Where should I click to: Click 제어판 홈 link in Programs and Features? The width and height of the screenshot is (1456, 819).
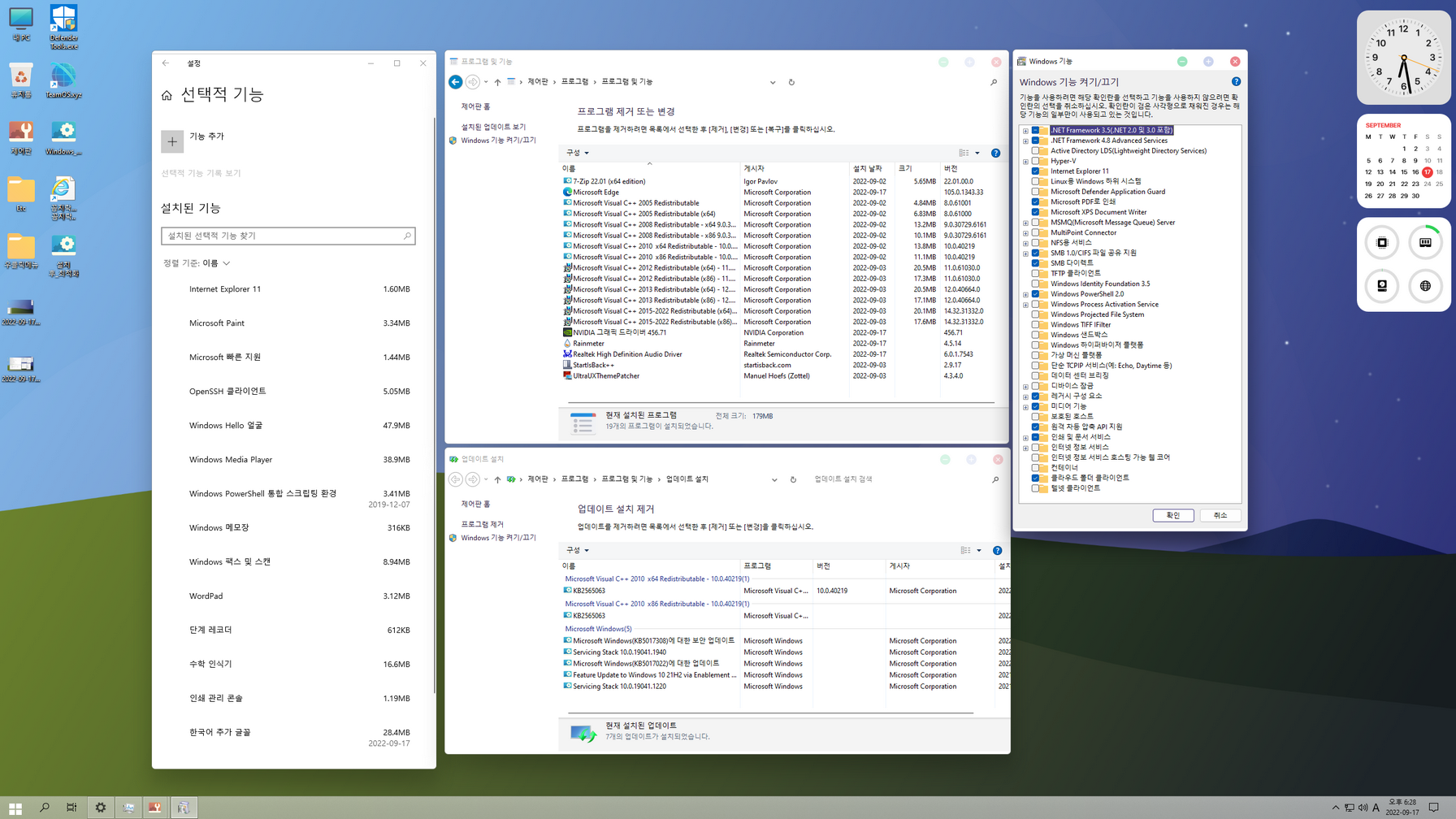[x=475, y=106]
